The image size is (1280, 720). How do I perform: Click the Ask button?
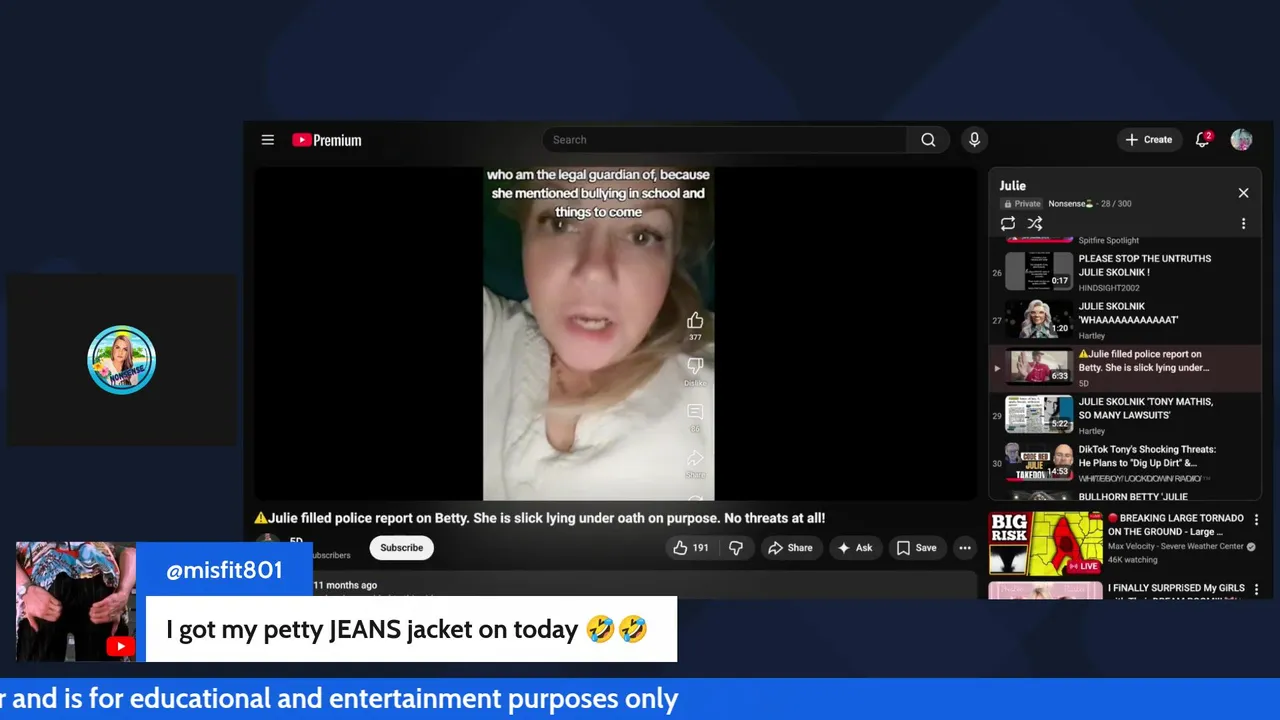click(x=855, y=548)
